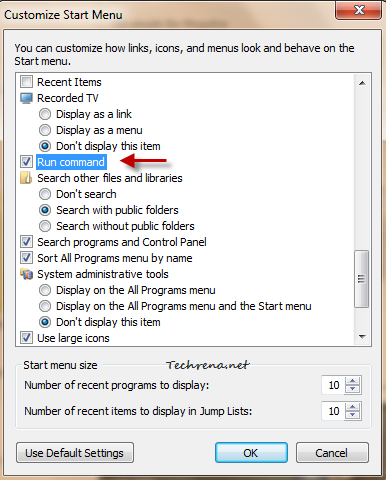
Task: Decrease number of recent programs to display
Action: [353, 389]
